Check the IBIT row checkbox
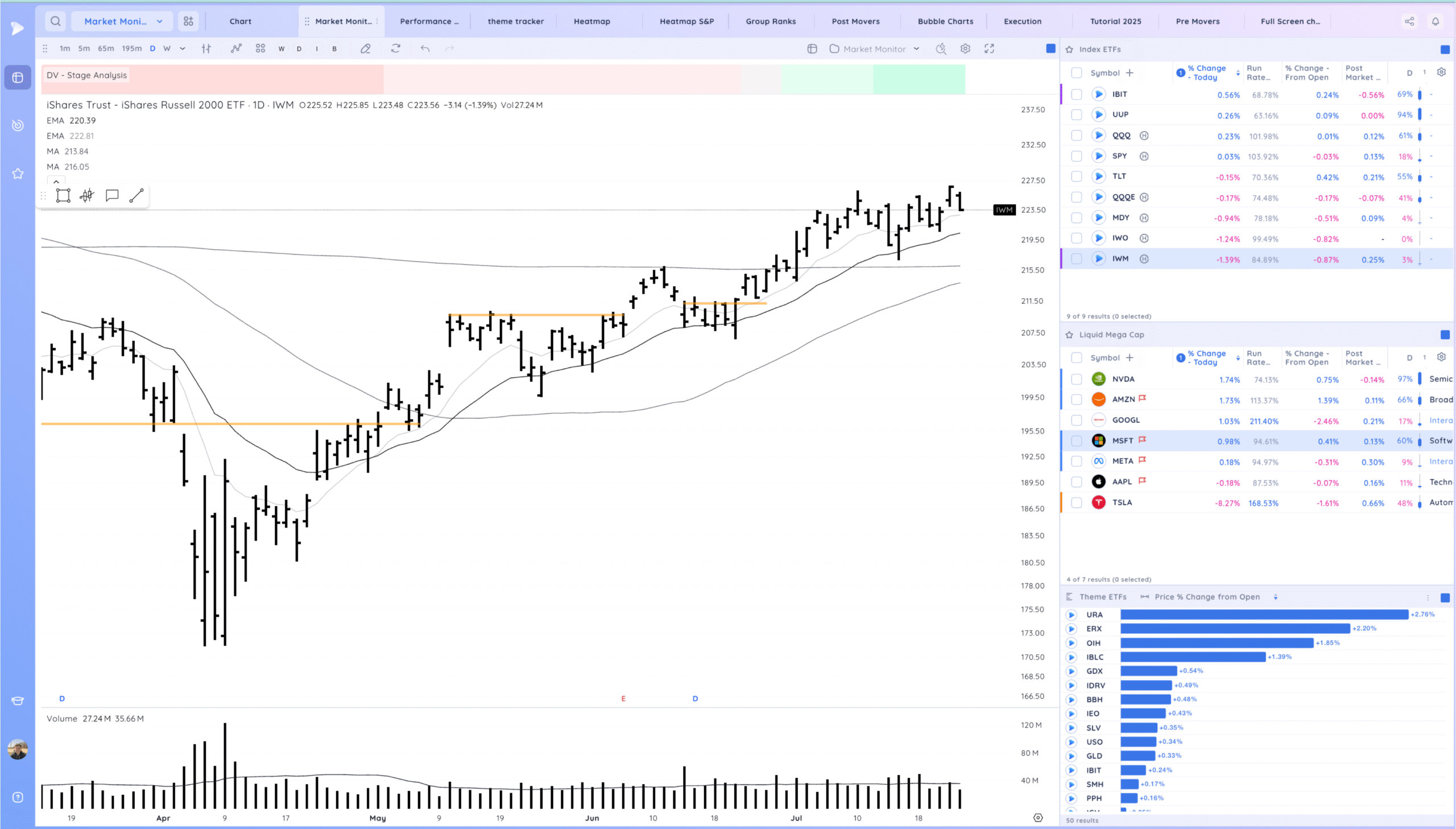Viewport: 1456px width, 829px height. click(x=1076, y=94)
